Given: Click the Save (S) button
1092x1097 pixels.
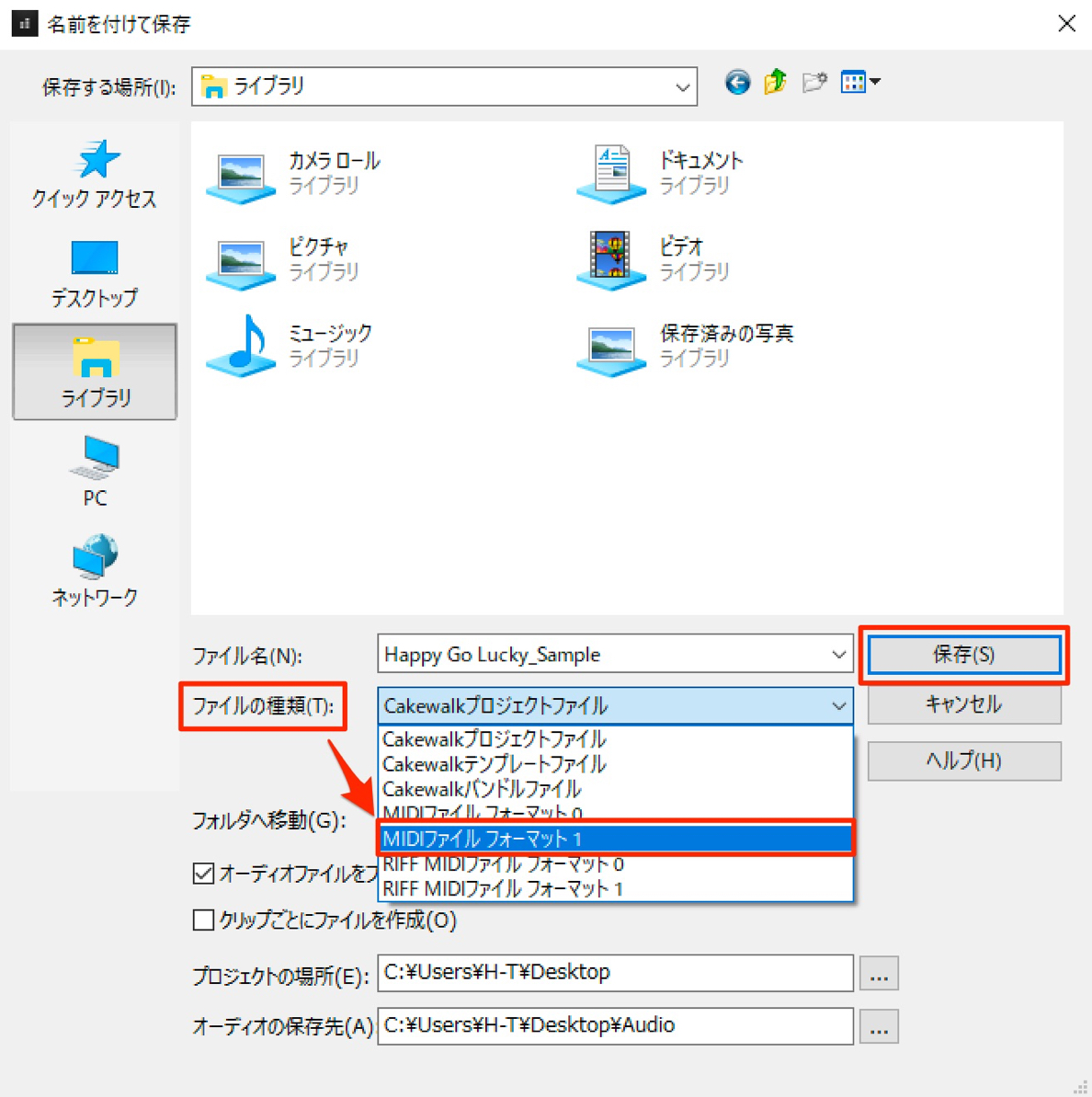Looking at the screenshot, I should coord(964,654).
